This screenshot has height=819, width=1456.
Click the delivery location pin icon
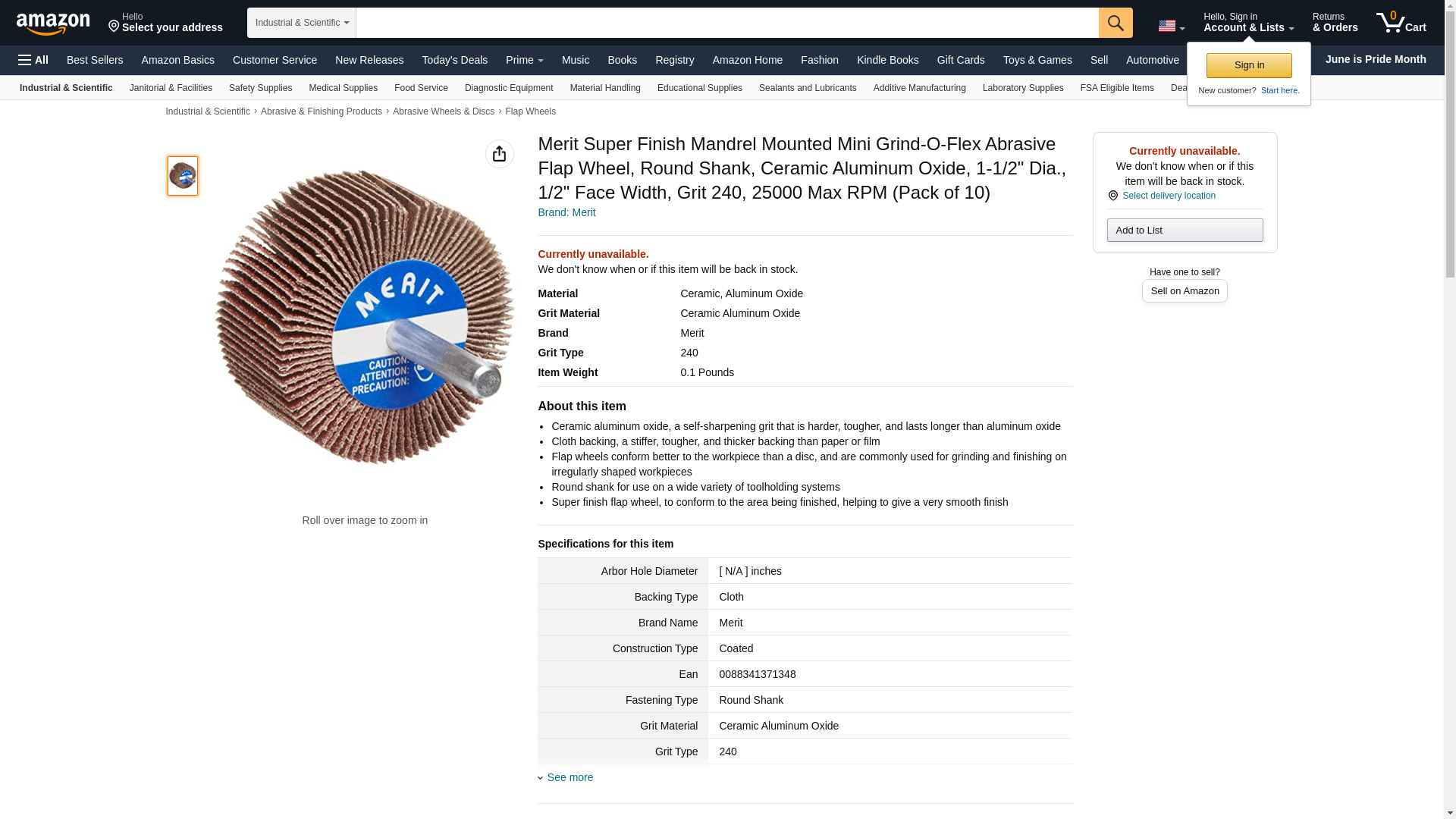pyautogui.click(x=1112, y=196)
